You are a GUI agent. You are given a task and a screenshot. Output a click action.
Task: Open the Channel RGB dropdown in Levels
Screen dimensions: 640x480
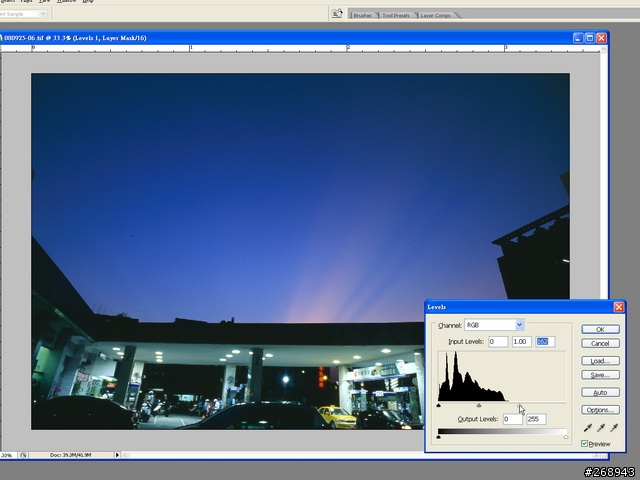[494, 325]
